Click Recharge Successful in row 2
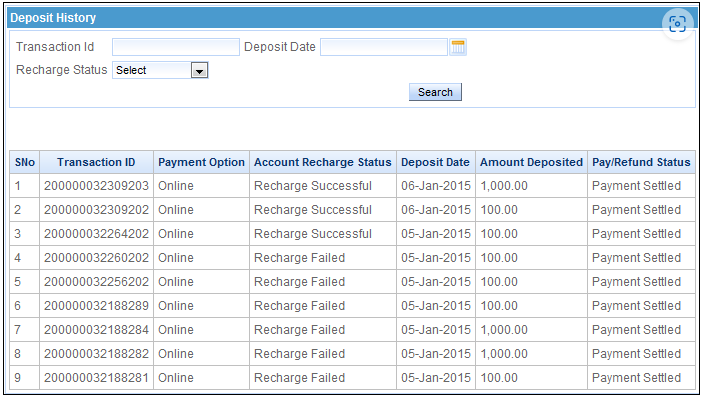Screen dimensions: 702x399 [x=313, y=210]
